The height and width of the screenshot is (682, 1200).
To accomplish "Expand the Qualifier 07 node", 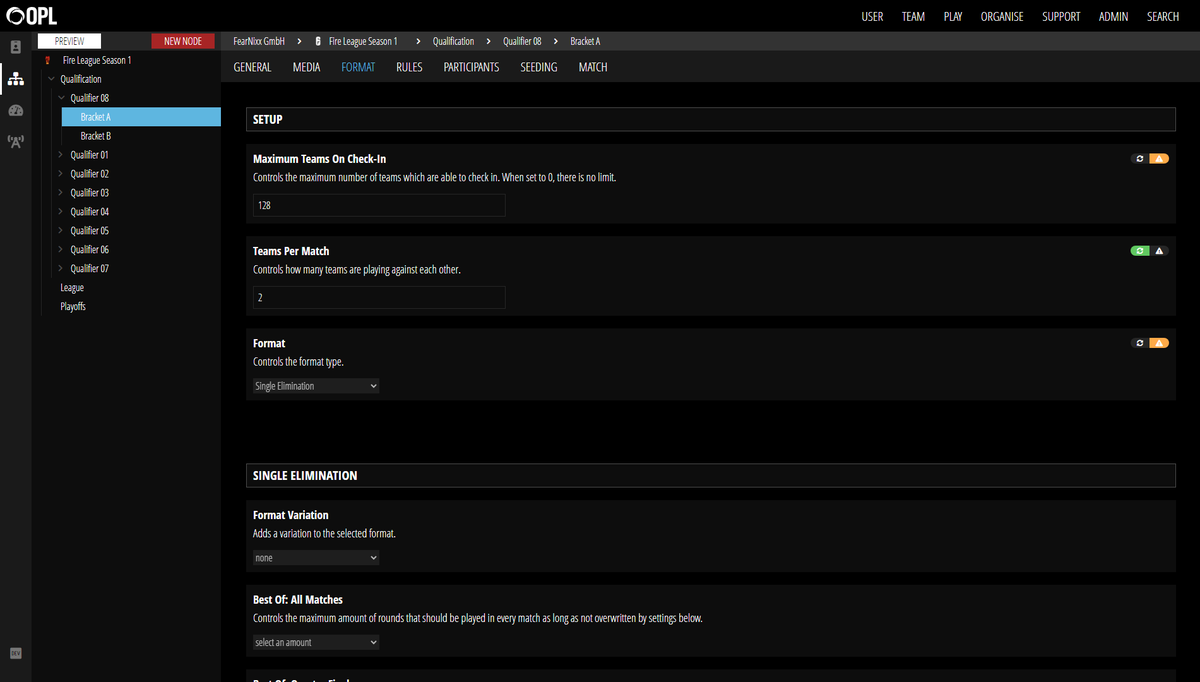I will [x=61, y=268].
